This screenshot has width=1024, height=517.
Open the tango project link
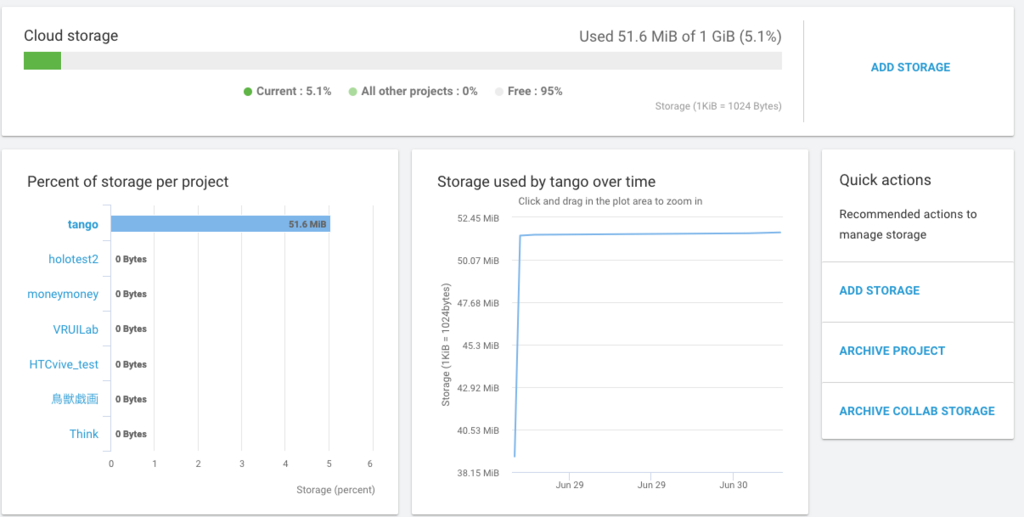(83, 225)
